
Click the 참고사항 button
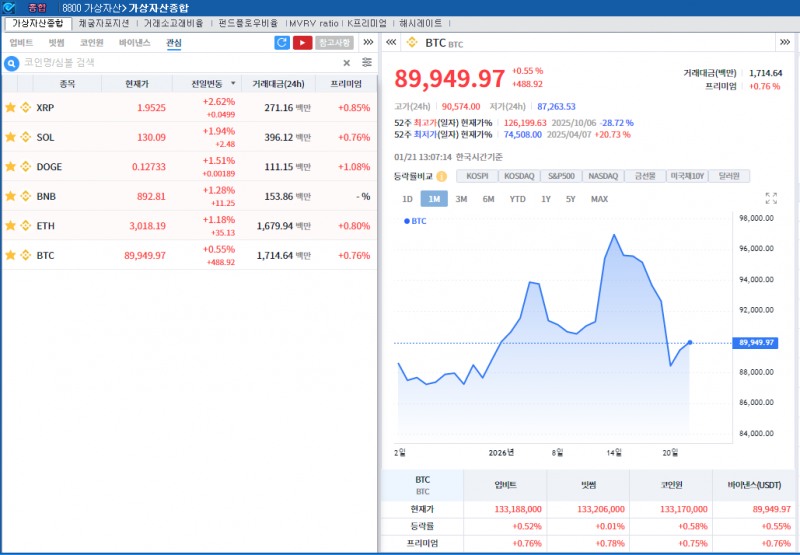[x=334, y=43]
